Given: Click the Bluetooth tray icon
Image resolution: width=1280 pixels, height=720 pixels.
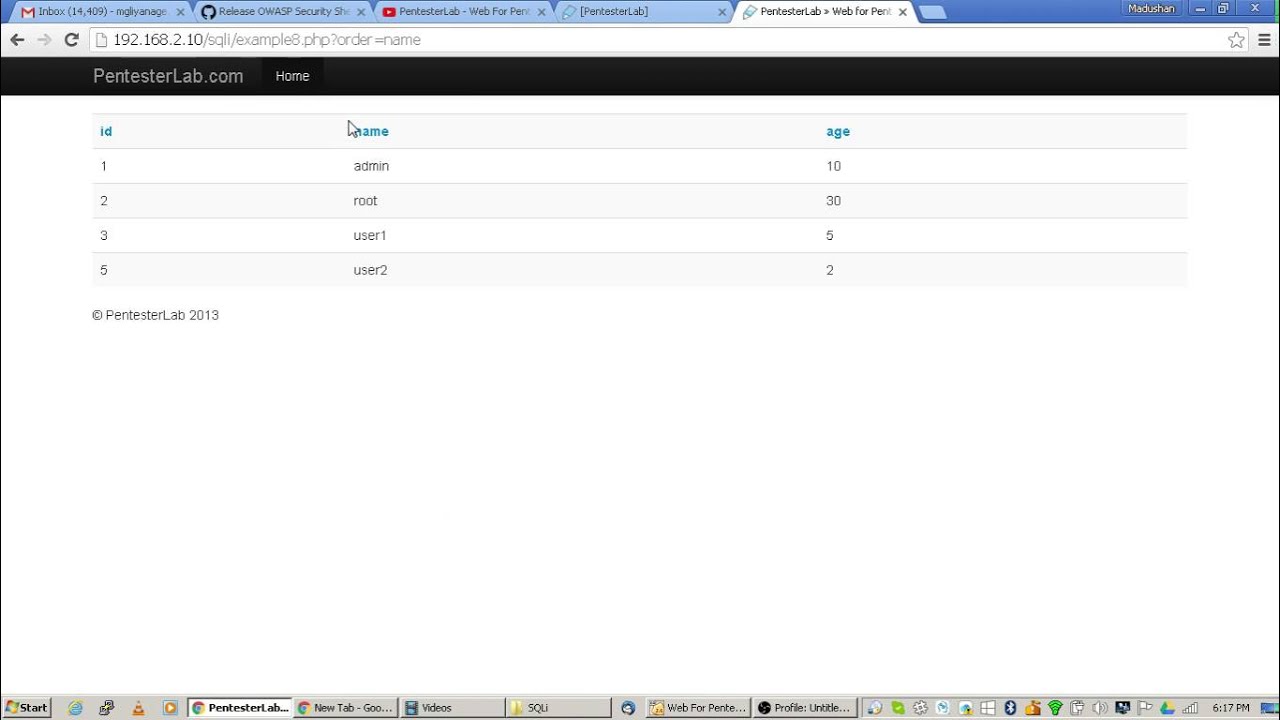Looking at the screenshot, I should [x=1010, y=708].
